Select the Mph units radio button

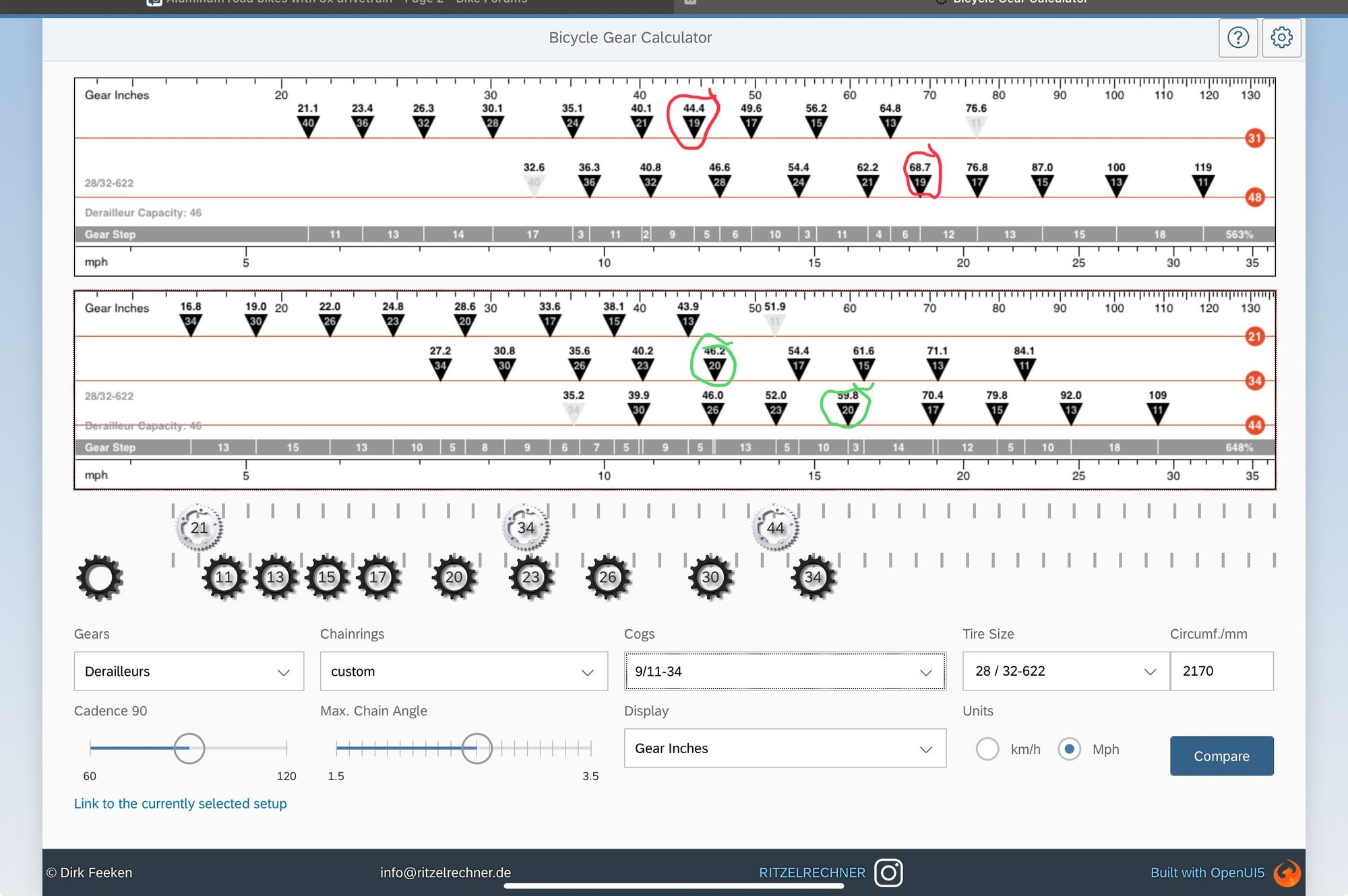(1069, 749)
